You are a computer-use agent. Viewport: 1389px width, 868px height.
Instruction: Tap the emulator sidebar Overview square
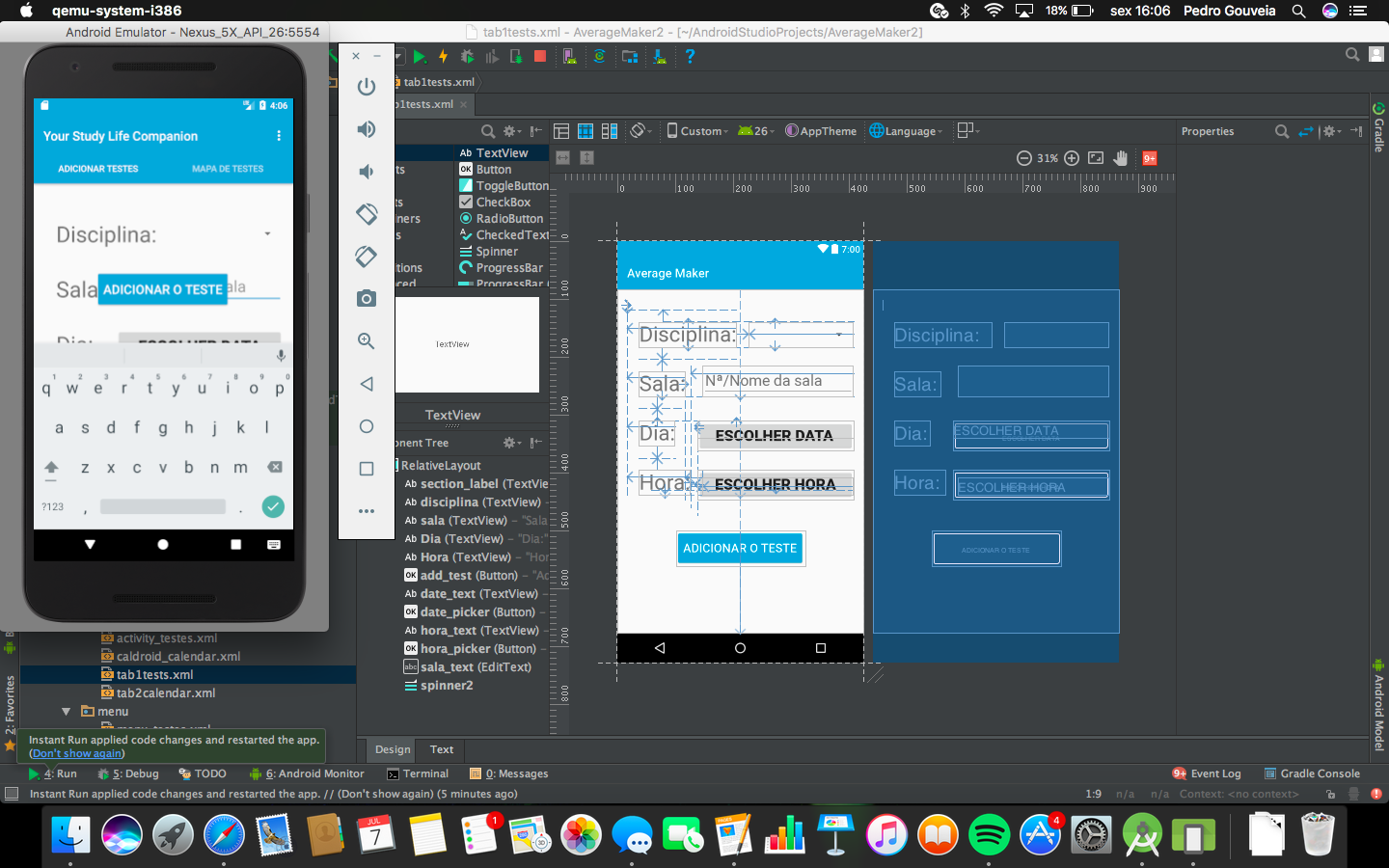(x=366, y=469)
